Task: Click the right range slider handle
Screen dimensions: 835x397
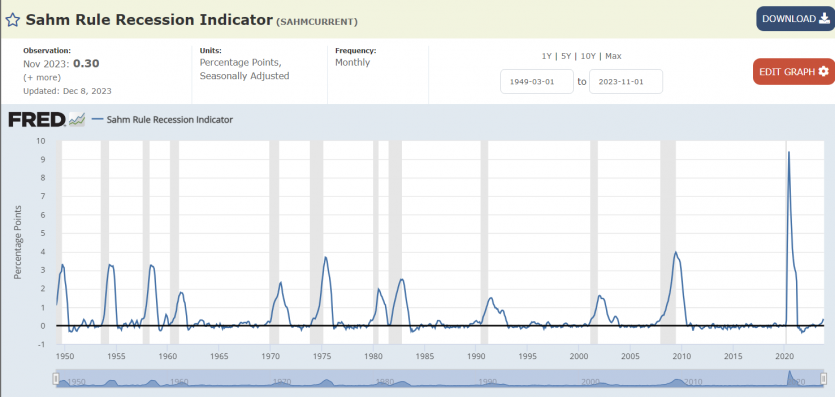Action: (824, 379)
